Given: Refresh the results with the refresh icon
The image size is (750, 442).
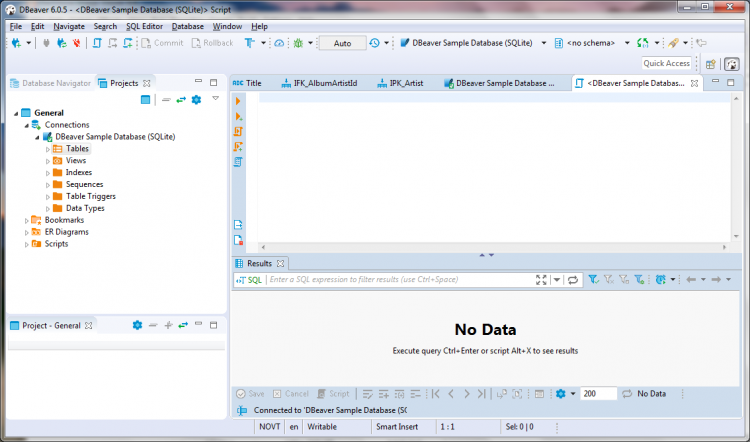Looking at the screenshot, I should pyautogui.click(x=573, y=280).
